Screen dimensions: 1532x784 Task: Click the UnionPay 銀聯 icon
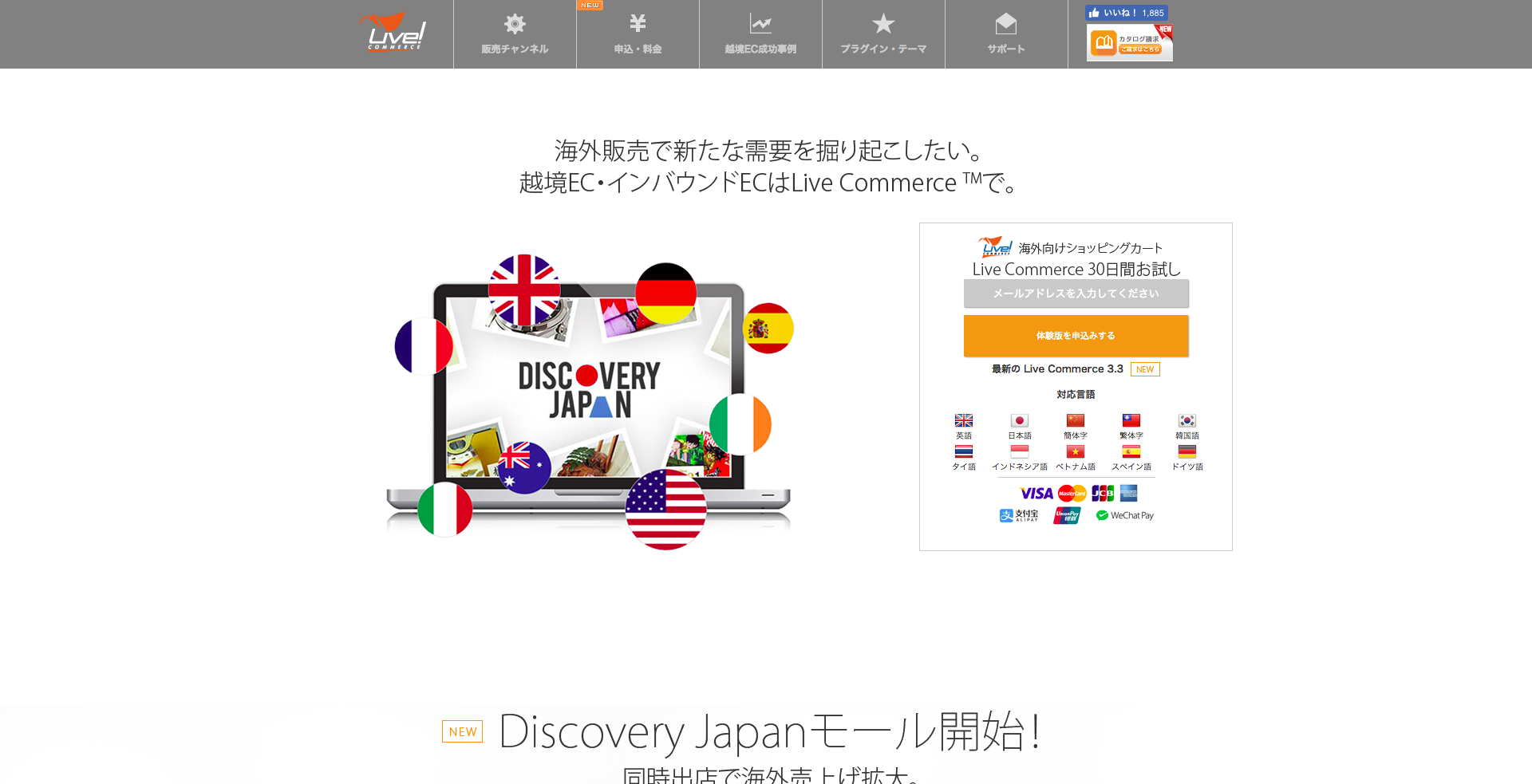1067,516
